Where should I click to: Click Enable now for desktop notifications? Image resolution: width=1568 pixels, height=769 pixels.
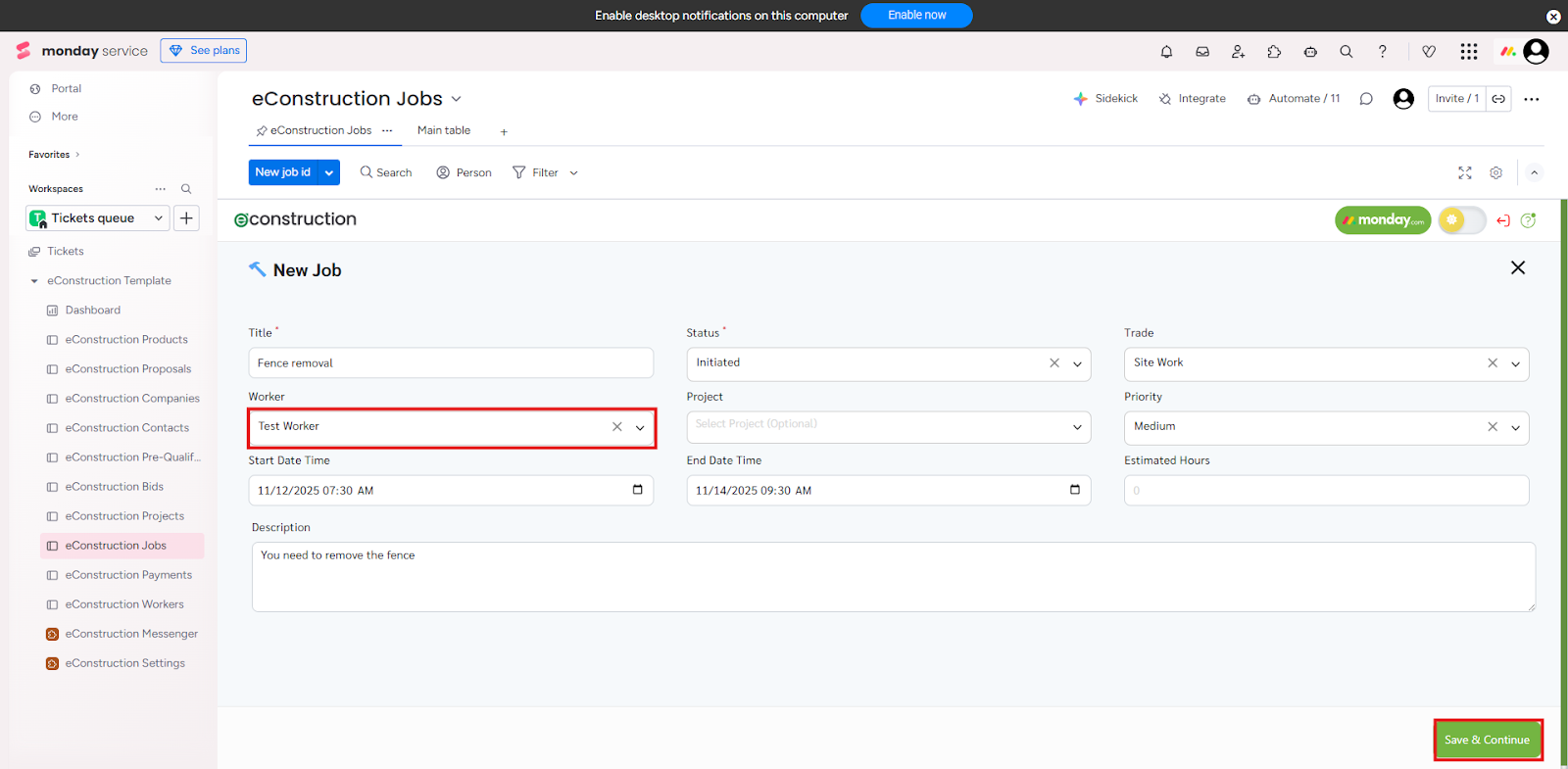(916, 16)
